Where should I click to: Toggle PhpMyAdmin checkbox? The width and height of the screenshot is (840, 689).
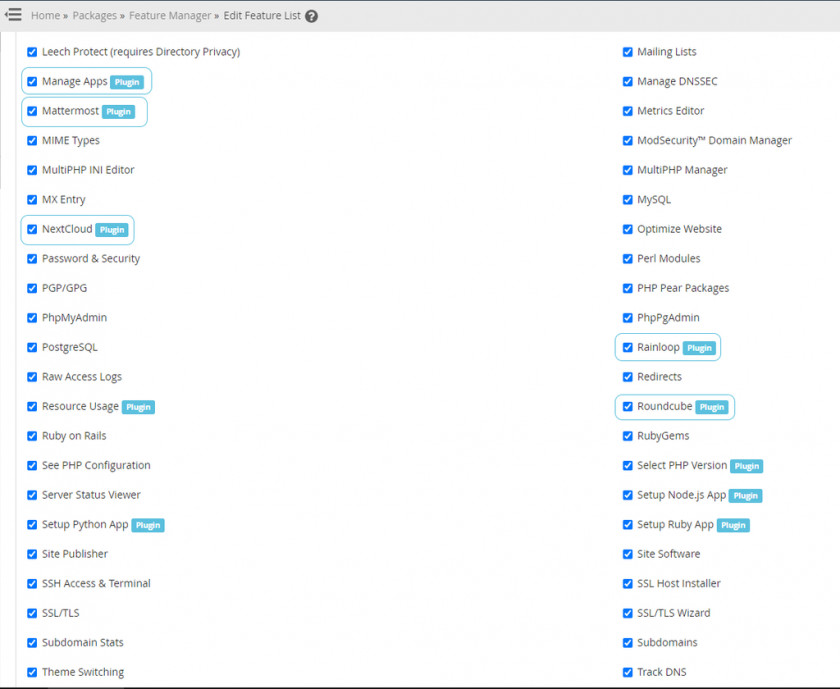tap(32, 318)
